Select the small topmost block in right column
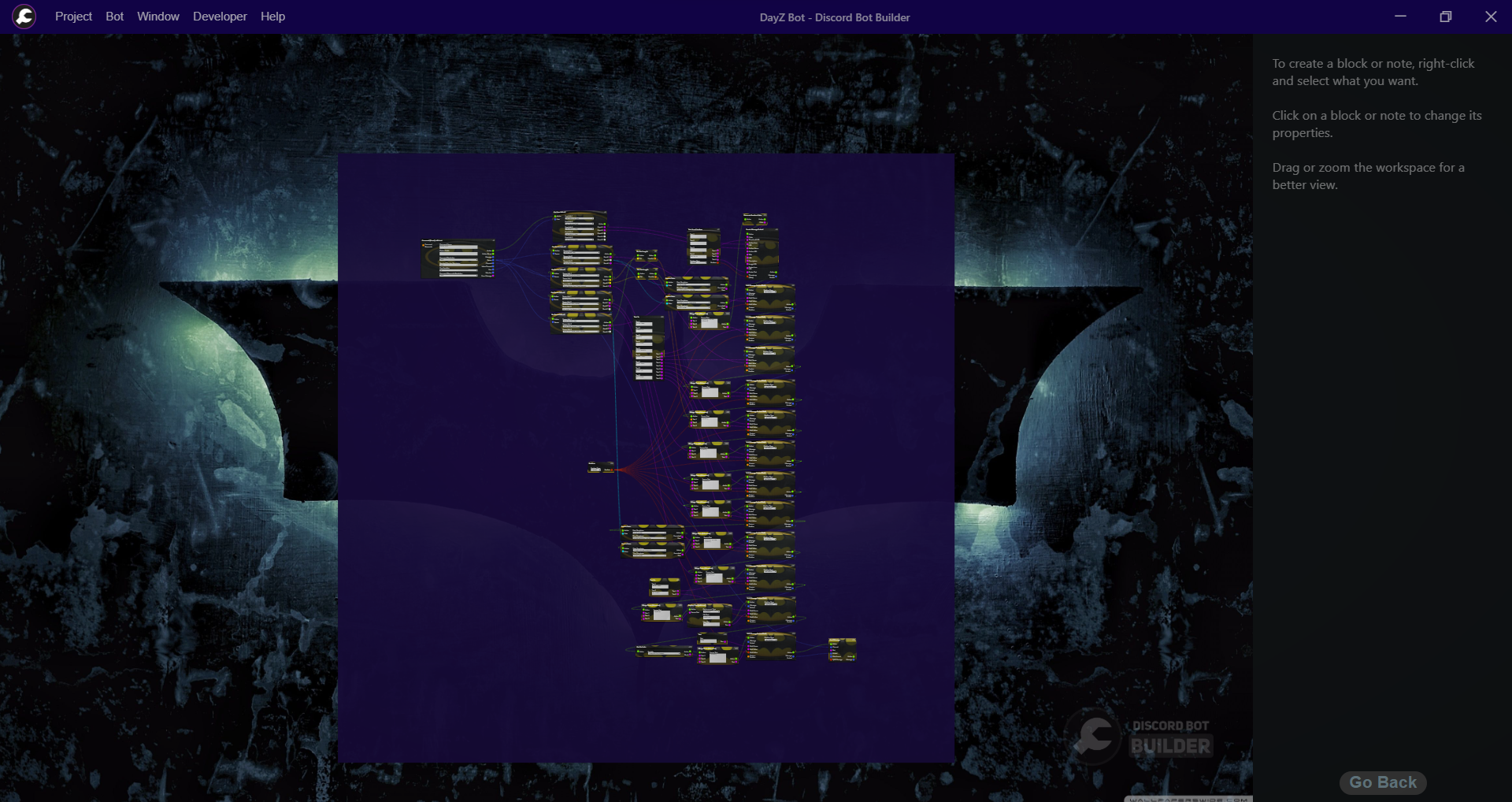The height and width of the screenshot is (802, 1512). point(754,219)
